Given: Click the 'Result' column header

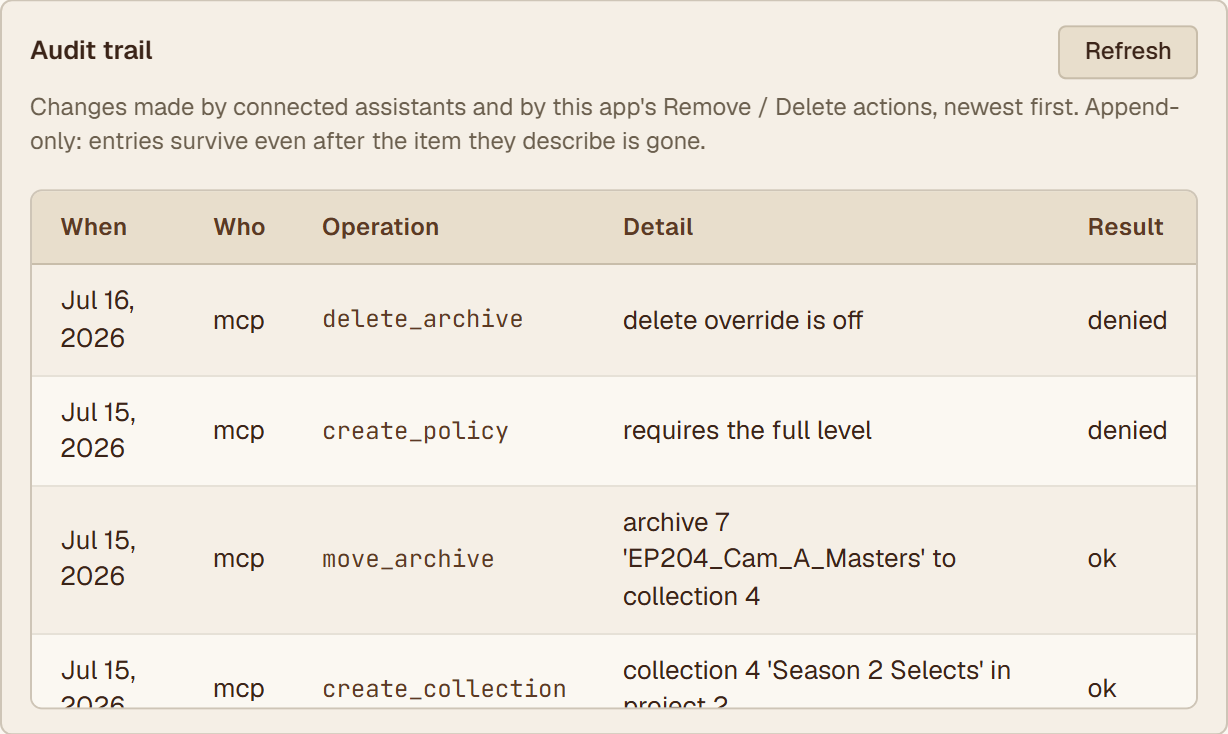Looking at the screenshot, I should click(x=1126, y=227).
